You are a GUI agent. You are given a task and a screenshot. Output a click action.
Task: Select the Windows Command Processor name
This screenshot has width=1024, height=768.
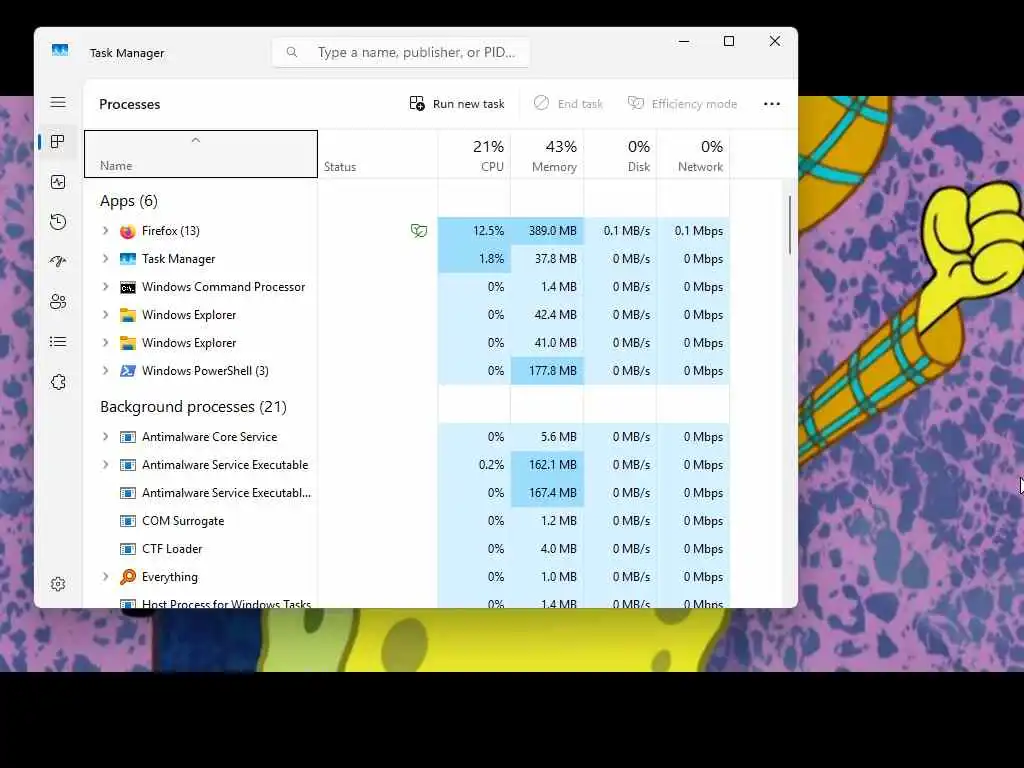[x=223, y=287]
